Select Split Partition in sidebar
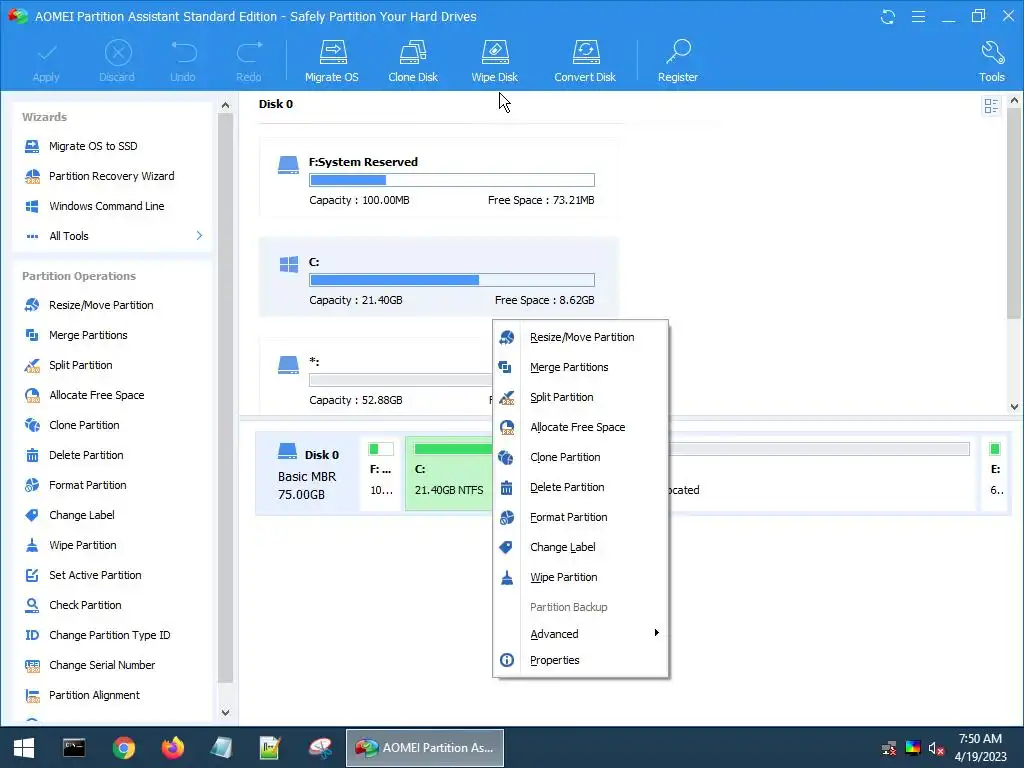The height and width of the screenshot is (768, 1024). tap(67, 365)
